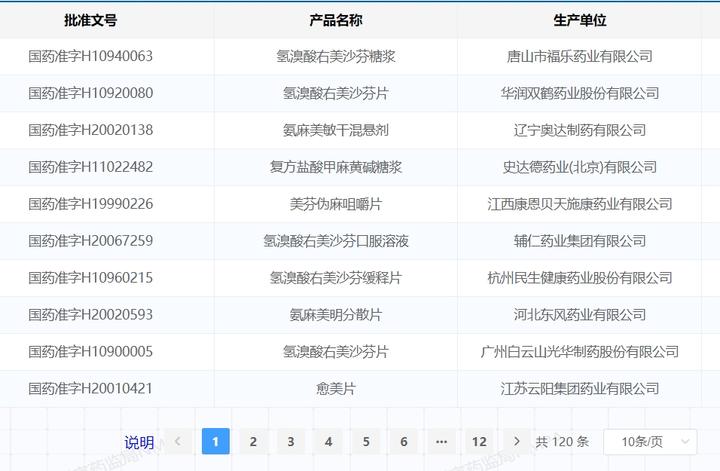The width and height of the screenshot is (720, 471).
Task: Click product 复方盐酸甲麻黄碱糖浆
Action: (x=336, y=167)
